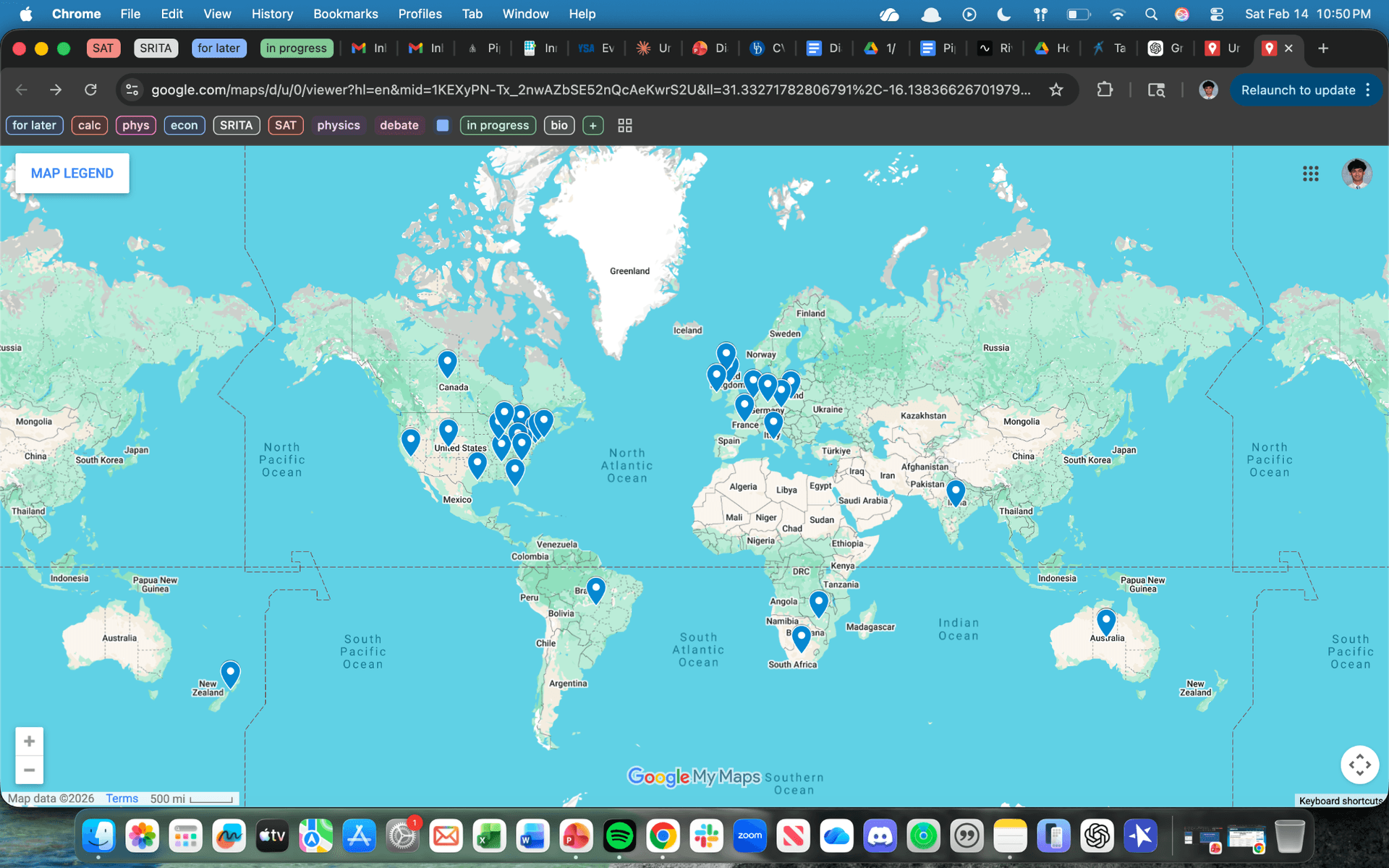View site information icon in address bar
The height and width of the screenshot is (868, 1389).
coord(132,90)
